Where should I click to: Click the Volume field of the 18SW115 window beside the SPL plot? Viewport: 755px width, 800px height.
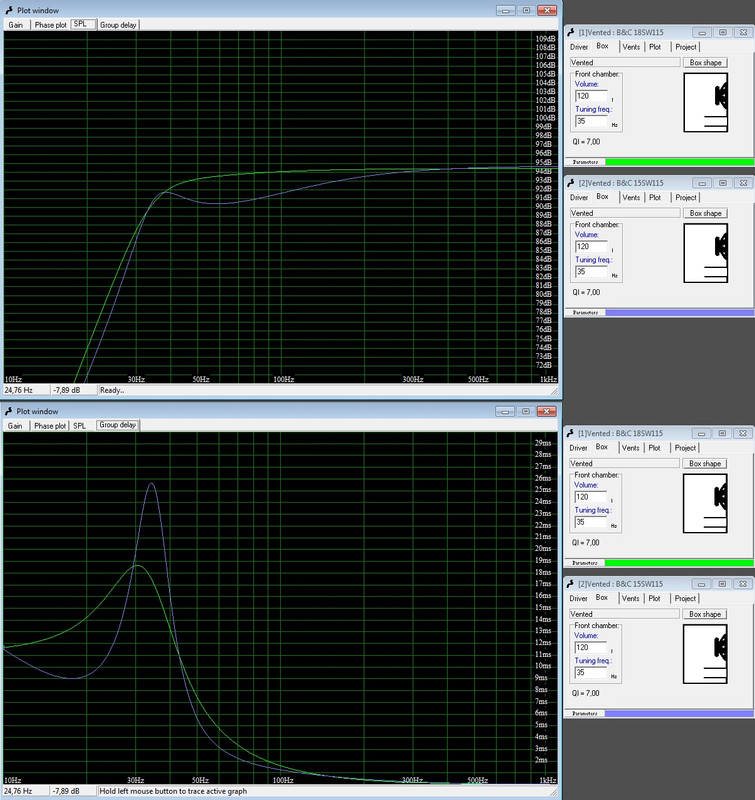point(591,96)
